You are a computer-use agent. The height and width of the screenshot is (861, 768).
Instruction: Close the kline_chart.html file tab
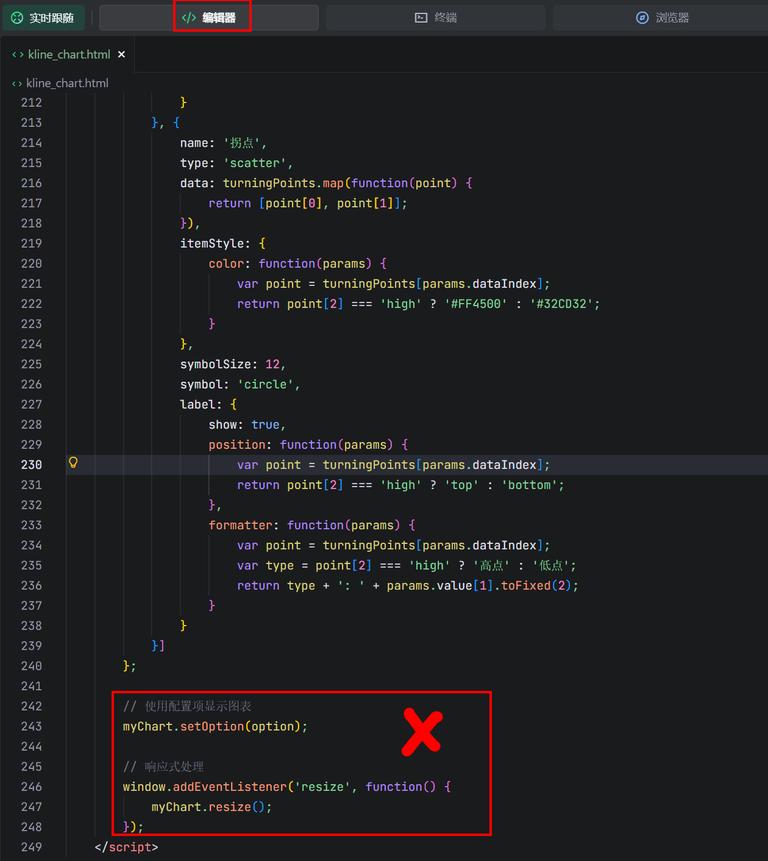(x=122, y=55)
